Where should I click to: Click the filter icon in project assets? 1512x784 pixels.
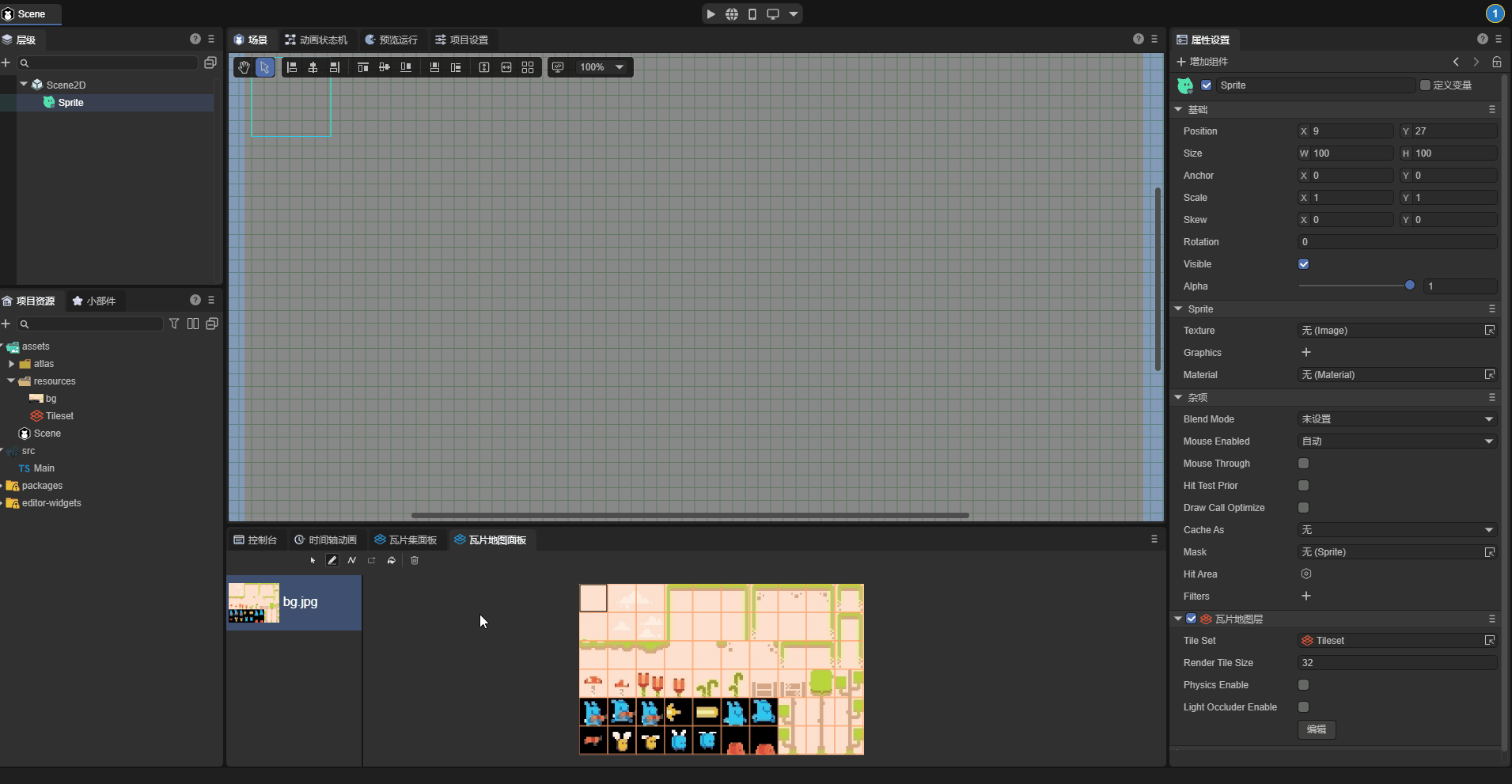(x=174, y=324)
